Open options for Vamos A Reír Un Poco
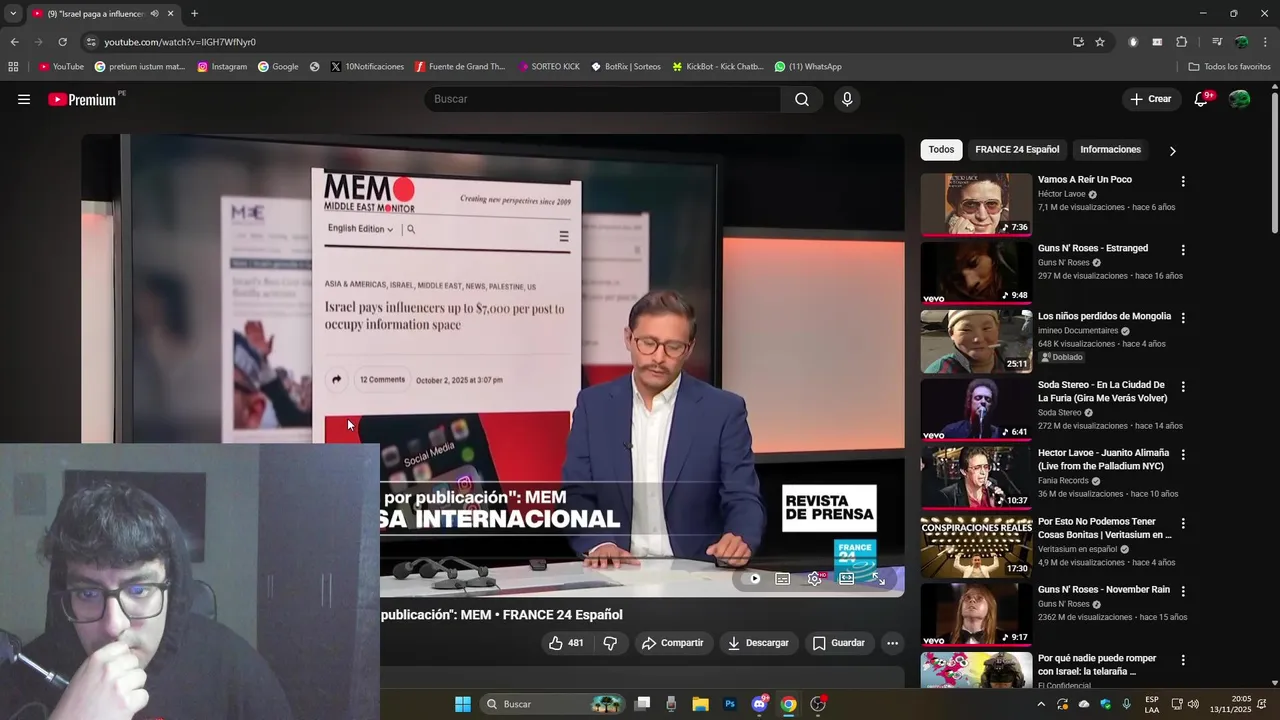1280x720 pixels. pos(1183,181)
